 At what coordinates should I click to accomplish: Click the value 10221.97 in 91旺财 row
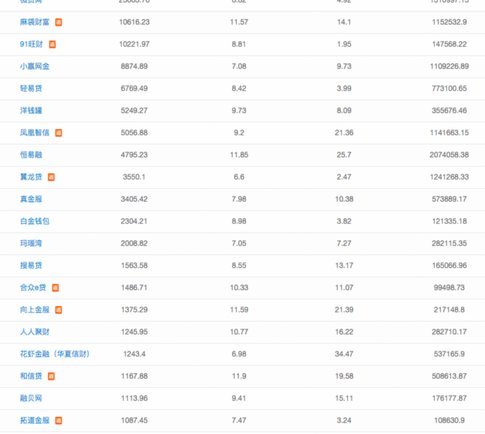click(x=134, y=44)
